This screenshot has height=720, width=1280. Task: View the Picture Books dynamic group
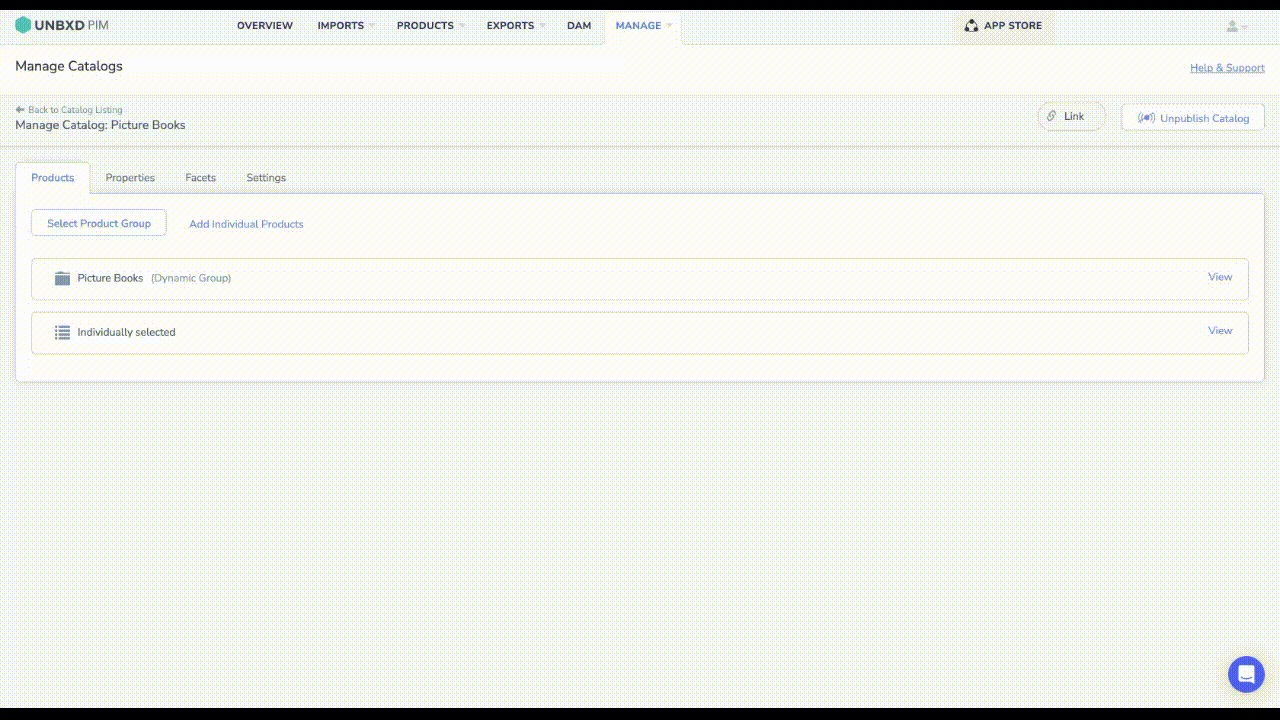pos(1220,277)
